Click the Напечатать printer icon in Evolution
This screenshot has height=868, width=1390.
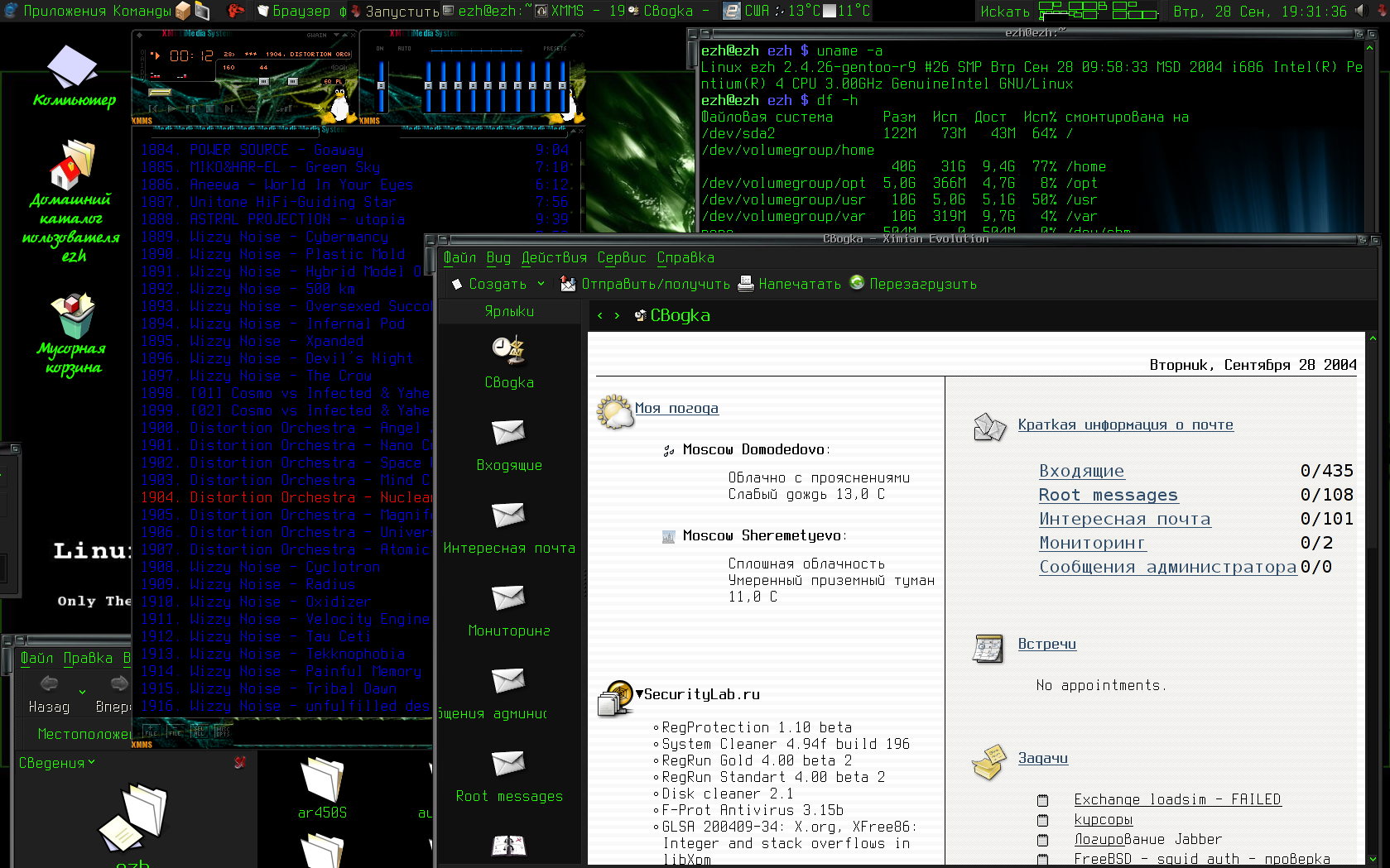(x=746, y=284)
